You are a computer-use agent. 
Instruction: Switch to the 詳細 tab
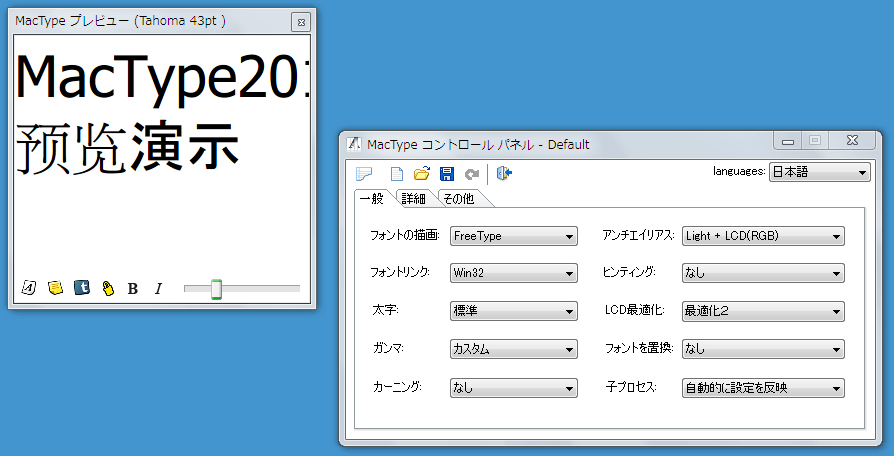click(x=413, y=198)
